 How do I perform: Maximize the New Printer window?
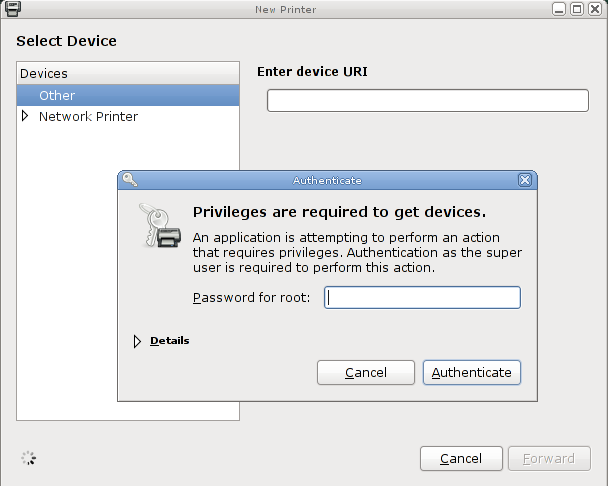[577, 9]
